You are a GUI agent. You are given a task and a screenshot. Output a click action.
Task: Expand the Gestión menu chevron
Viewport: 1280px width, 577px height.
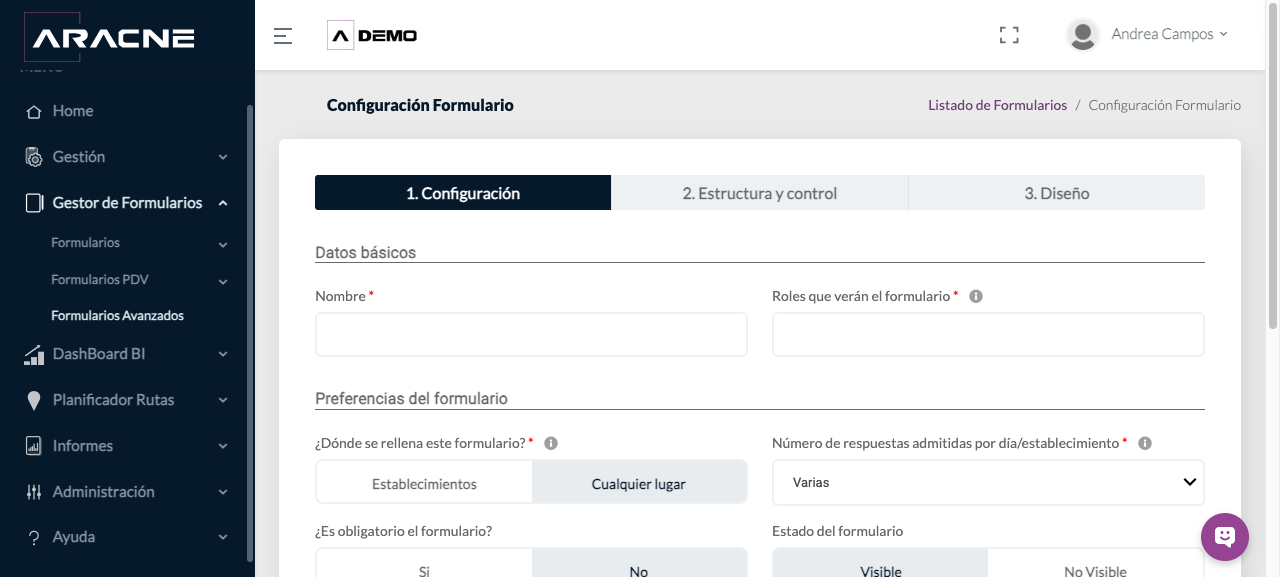point(223,158)
